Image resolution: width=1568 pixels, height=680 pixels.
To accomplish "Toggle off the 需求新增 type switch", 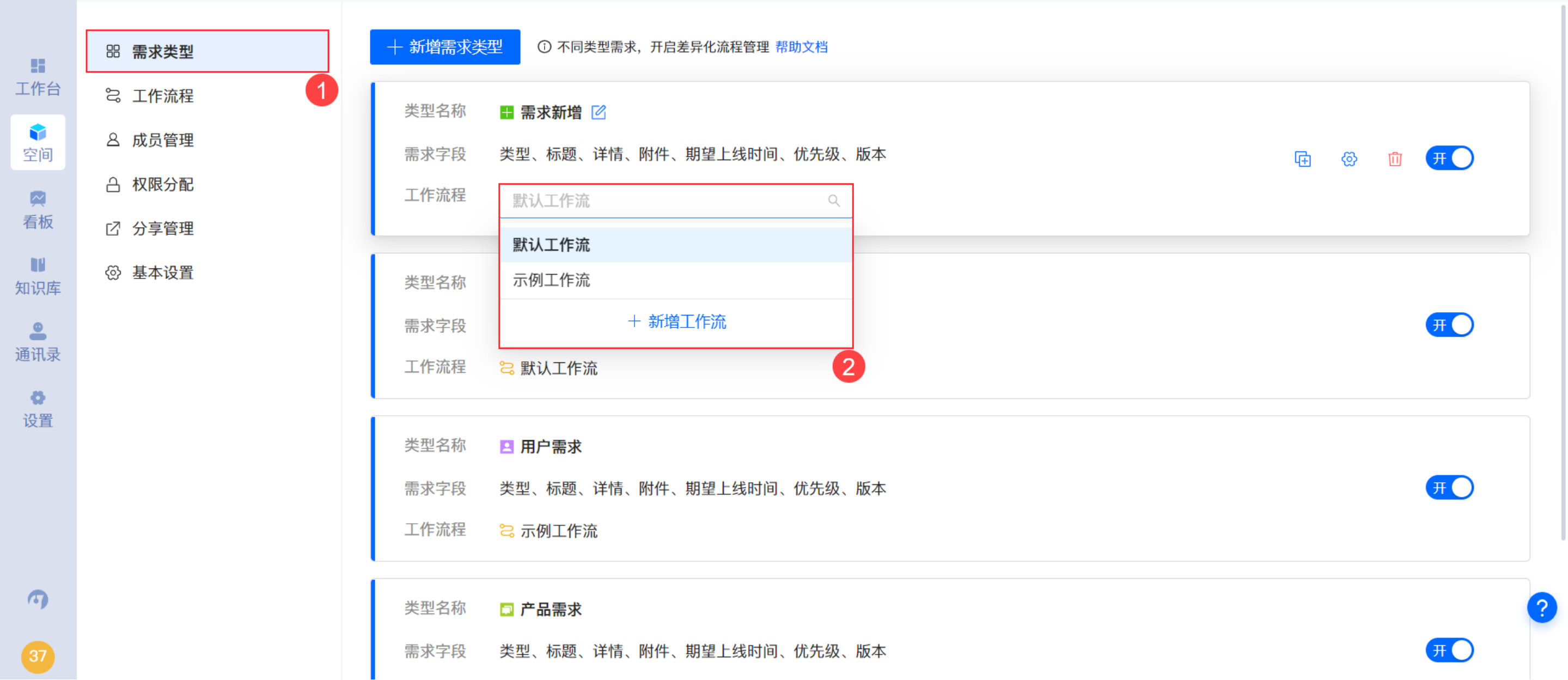I will [x=1449, y=158].
